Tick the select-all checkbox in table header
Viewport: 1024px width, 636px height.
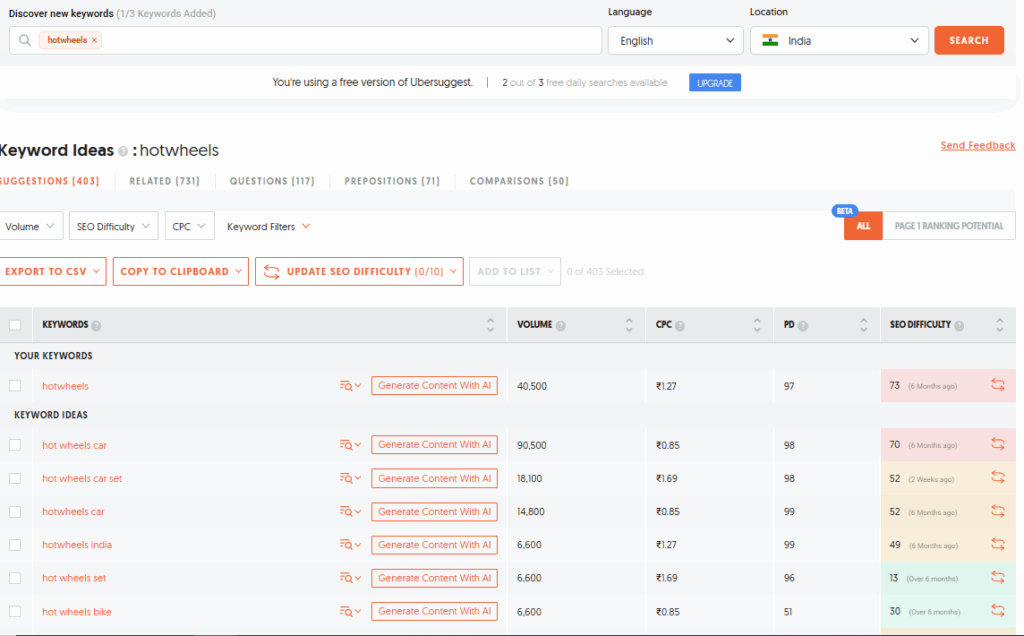(x=15, y=325)
